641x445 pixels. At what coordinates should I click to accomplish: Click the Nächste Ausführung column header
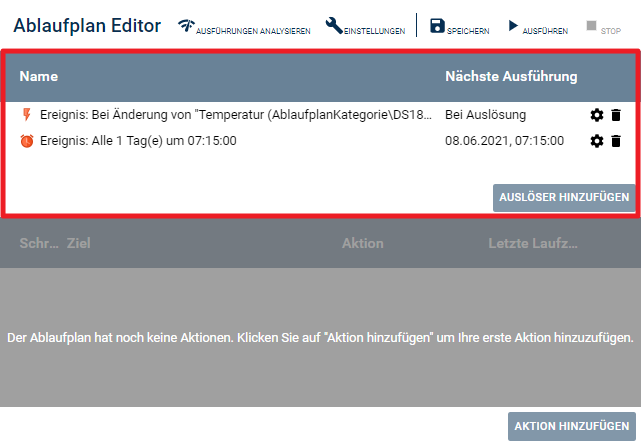(x=510, y=76)
